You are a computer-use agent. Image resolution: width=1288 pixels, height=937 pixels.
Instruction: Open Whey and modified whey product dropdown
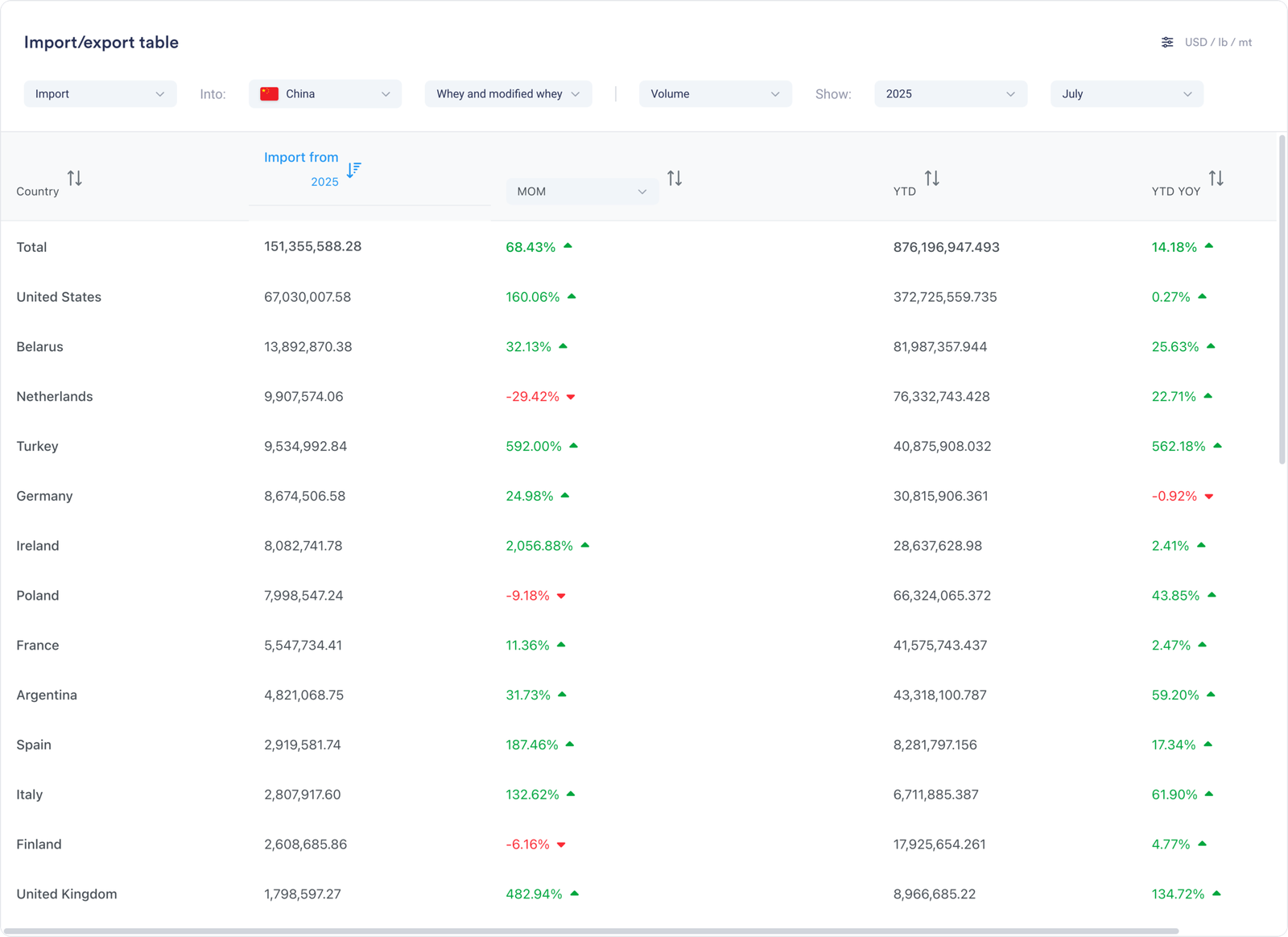coord(508,94)
